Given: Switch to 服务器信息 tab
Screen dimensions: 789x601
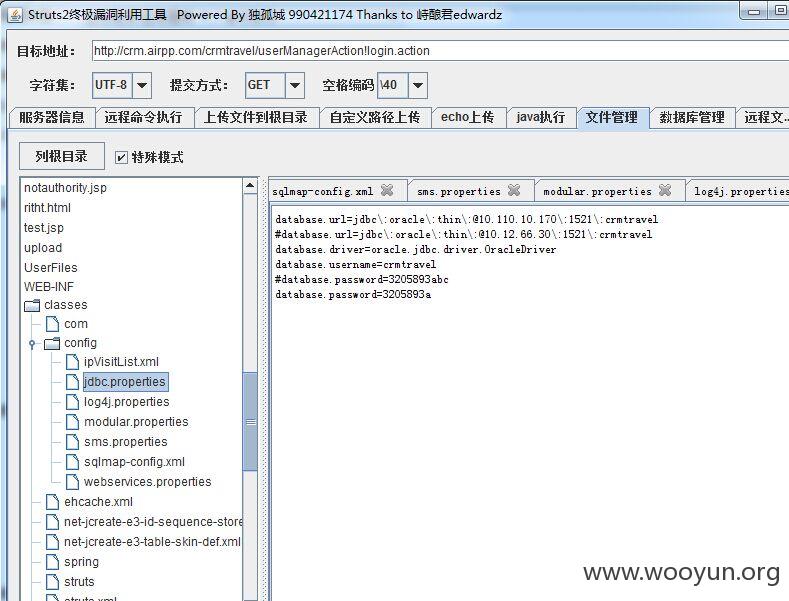Looking at the screenshot, I should (52, 118).
